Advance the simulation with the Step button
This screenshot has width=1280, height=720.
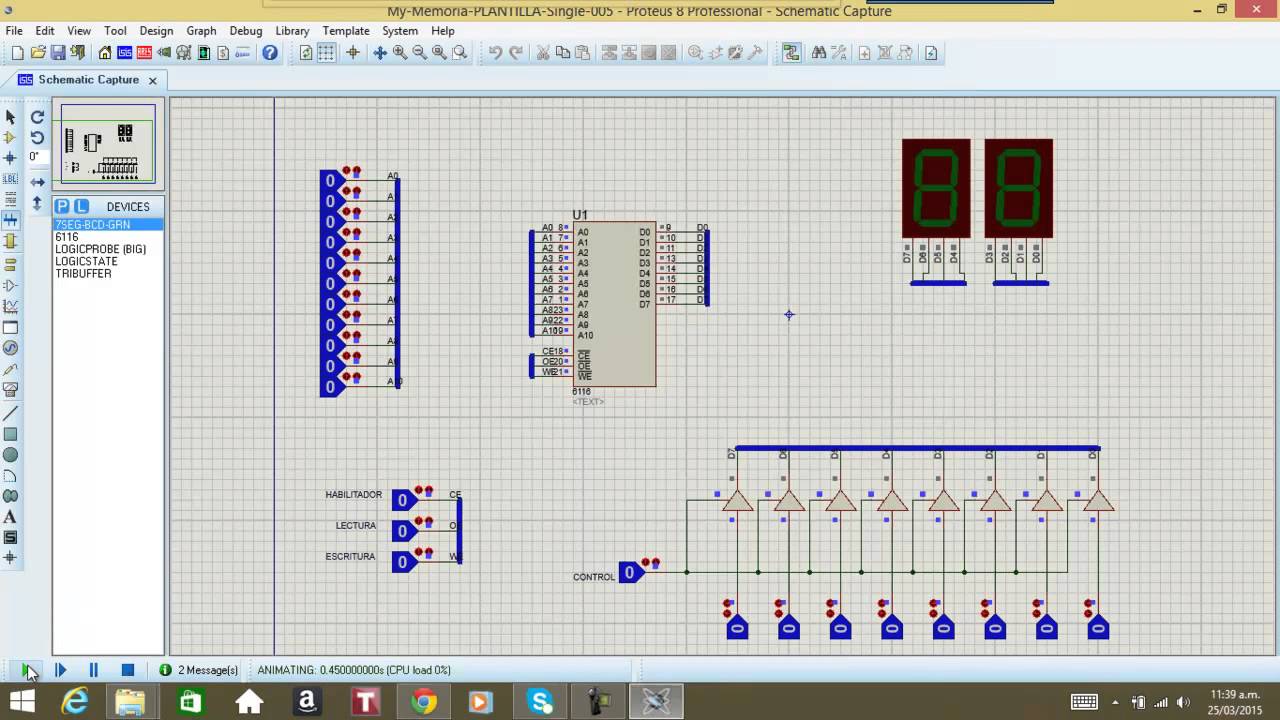(60, 670)
